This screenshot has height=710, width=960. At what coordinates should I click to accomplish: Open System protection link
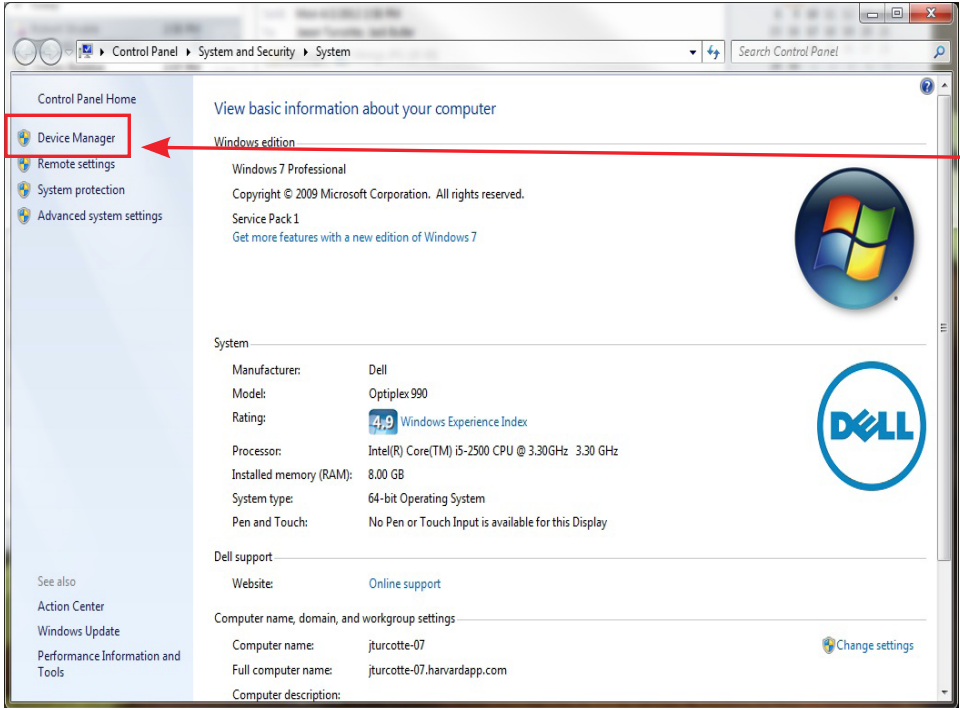pos(81,190)
